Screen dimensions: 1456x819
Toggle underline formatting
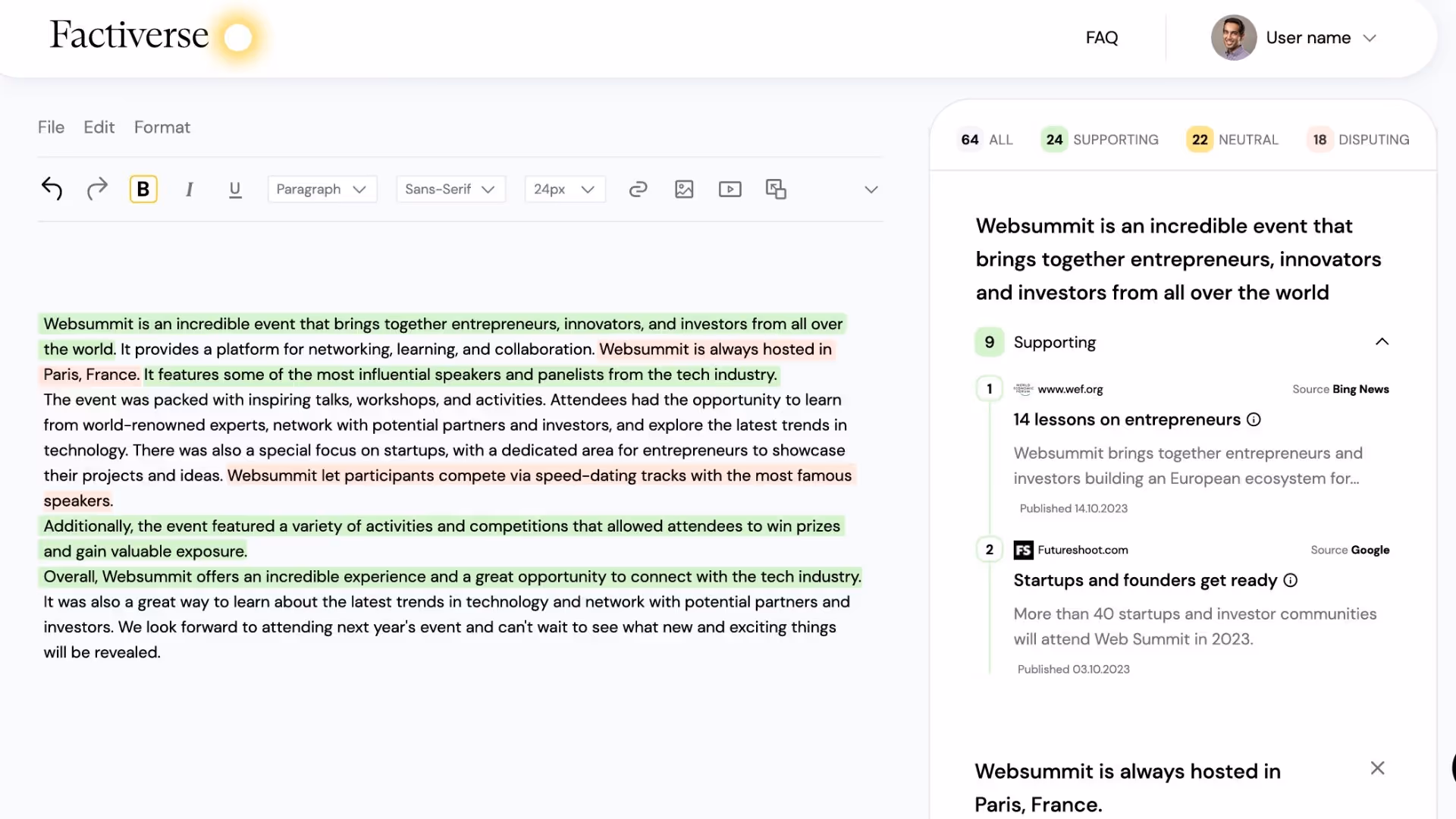click(235, 190)
